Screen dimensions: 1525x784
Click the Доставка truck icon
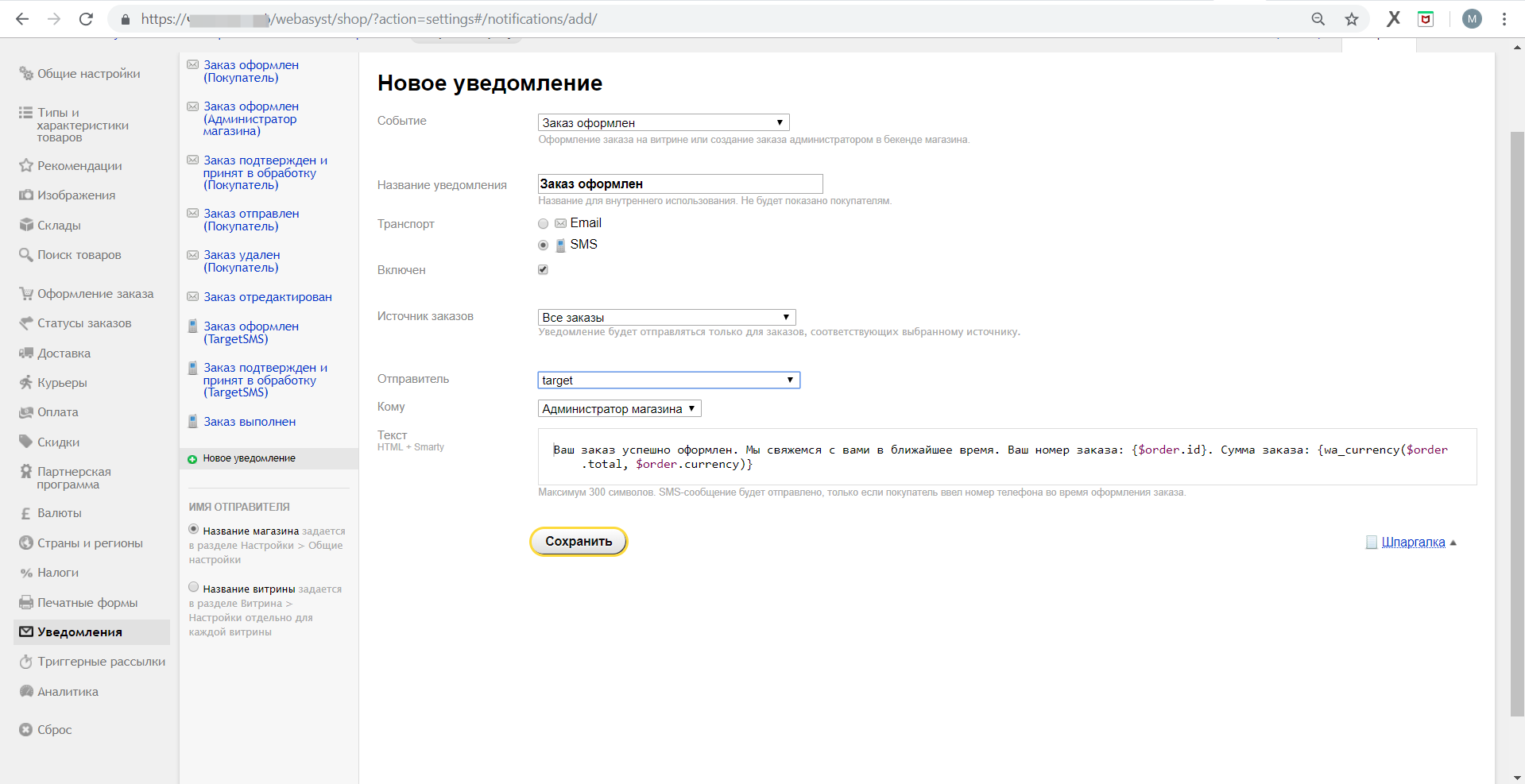coord(26,353)
